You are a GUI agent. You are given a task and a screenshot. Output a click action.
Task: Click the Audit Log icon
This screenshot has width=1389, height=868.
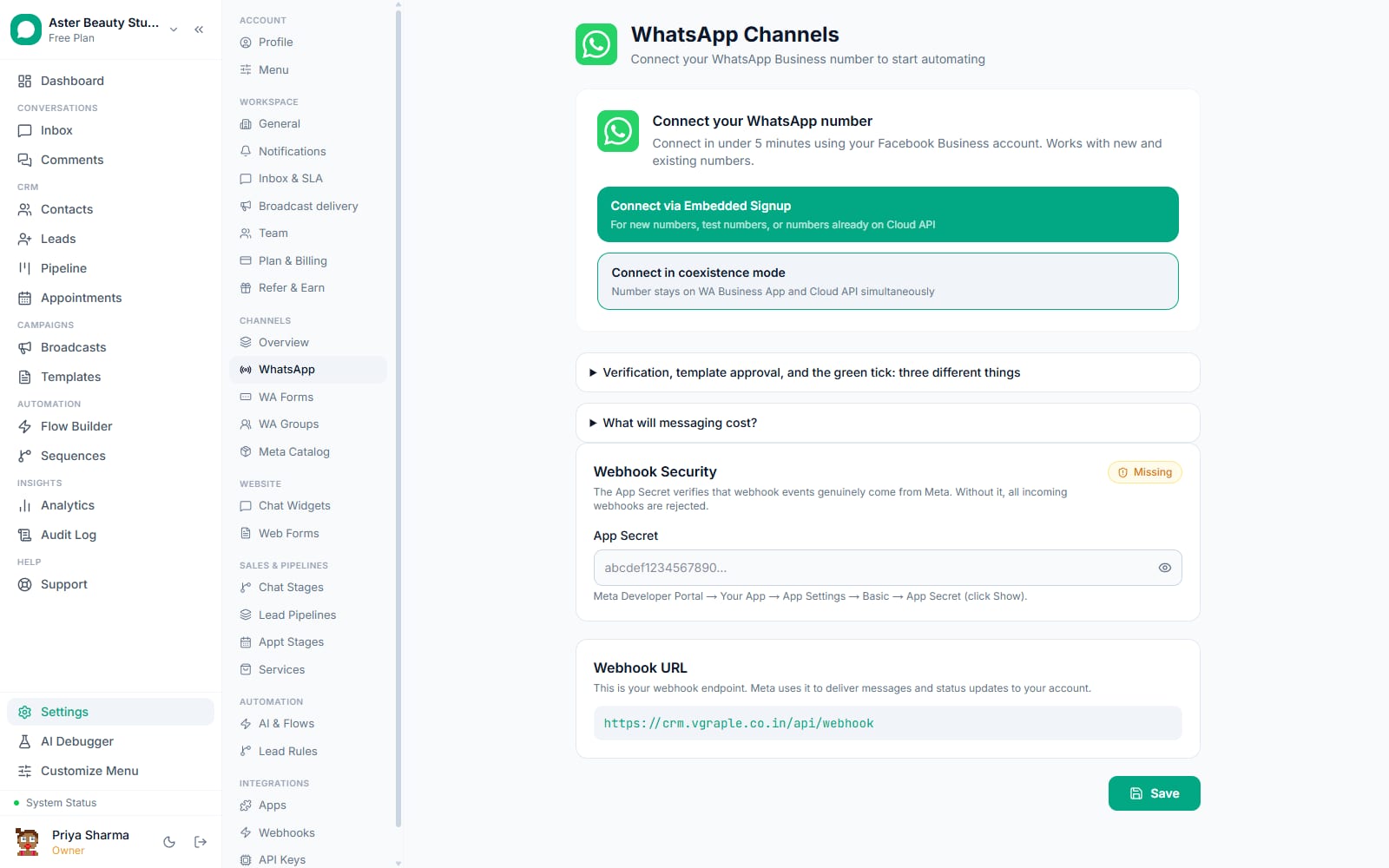click(24, 535)
